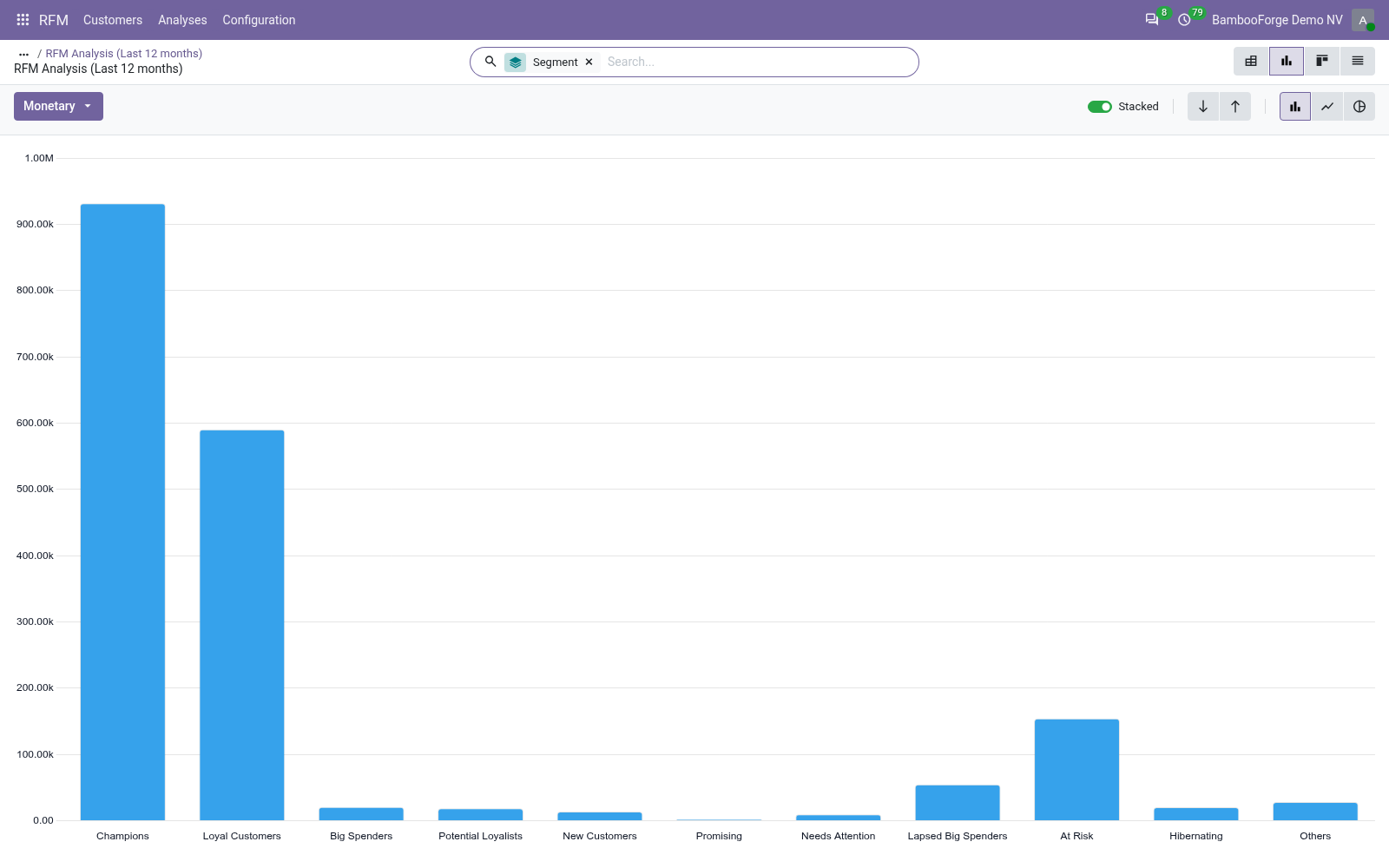Click the New Customers axis label
Image resolution: width=1389 pixels, height=868 pixels.
600,836
